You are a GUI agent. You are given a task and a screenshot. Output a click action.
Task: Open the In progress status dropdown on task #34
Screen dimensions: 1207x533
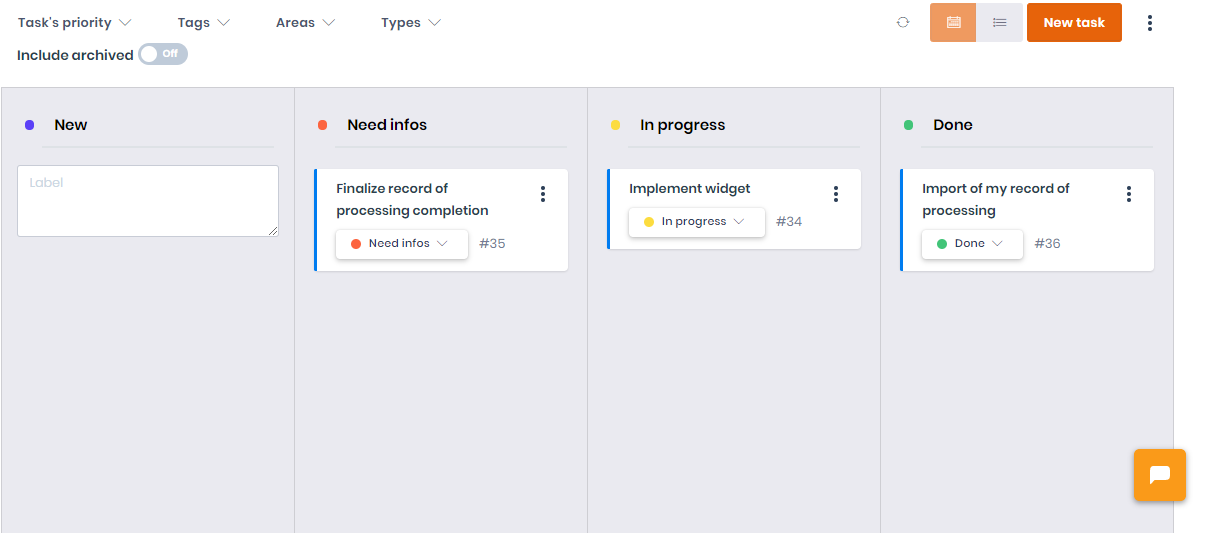[697, 221]
